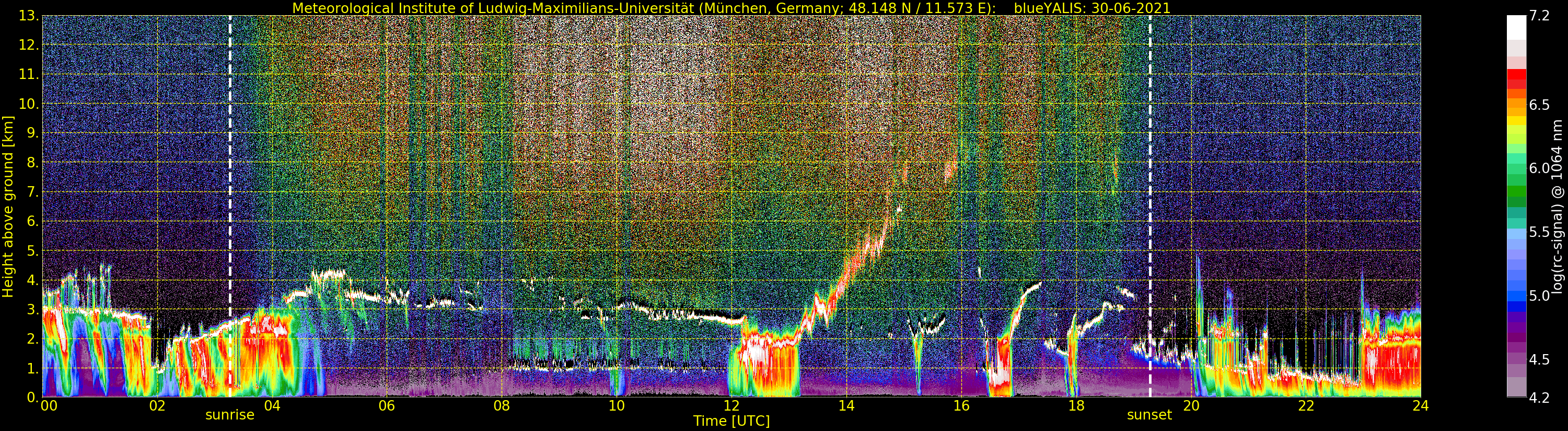Screen dimensions: 1568x431
Task: Click the 7.2 colorbar maximum label
Action: point(1540,16)
